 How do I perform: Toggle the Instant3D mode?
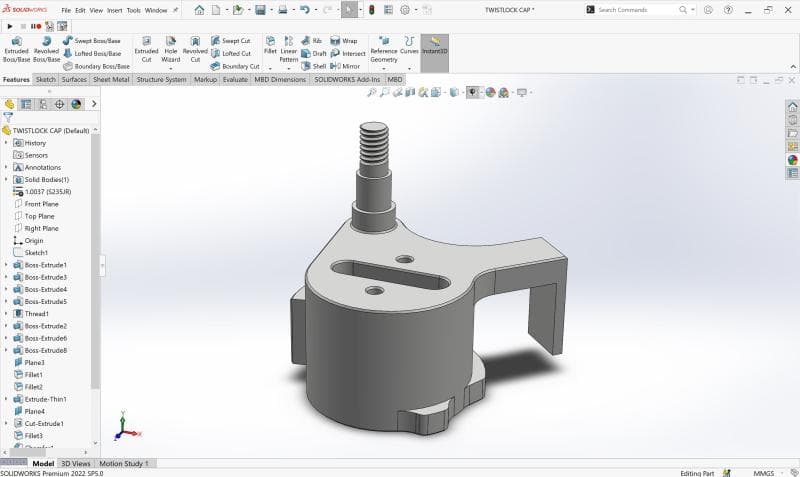point(434,45)
